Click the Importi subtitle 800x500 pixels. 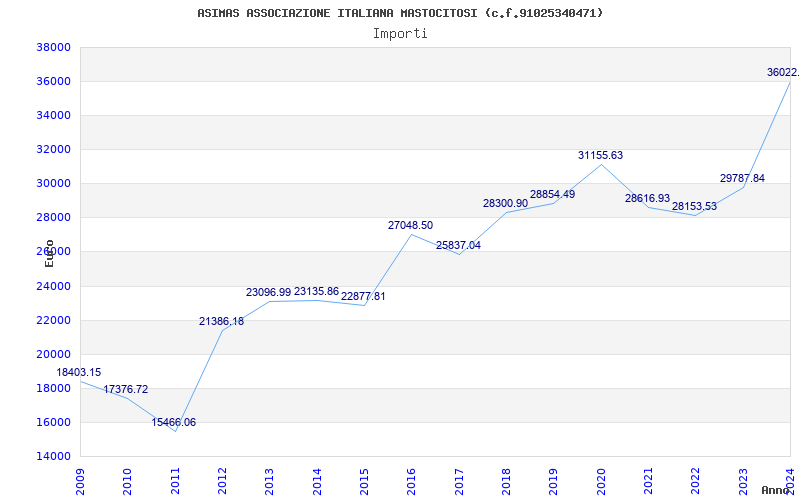tap(400, 34)
